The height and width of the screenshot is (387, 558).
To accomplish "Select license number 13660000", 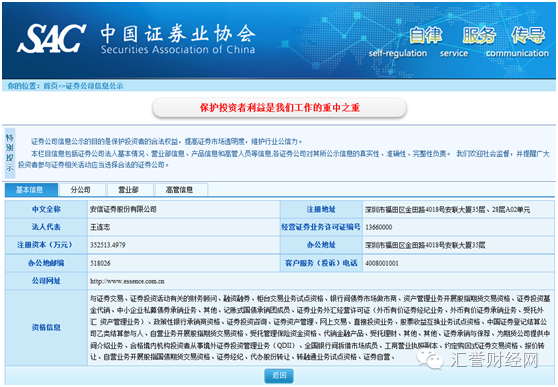I will pos(379,227).
